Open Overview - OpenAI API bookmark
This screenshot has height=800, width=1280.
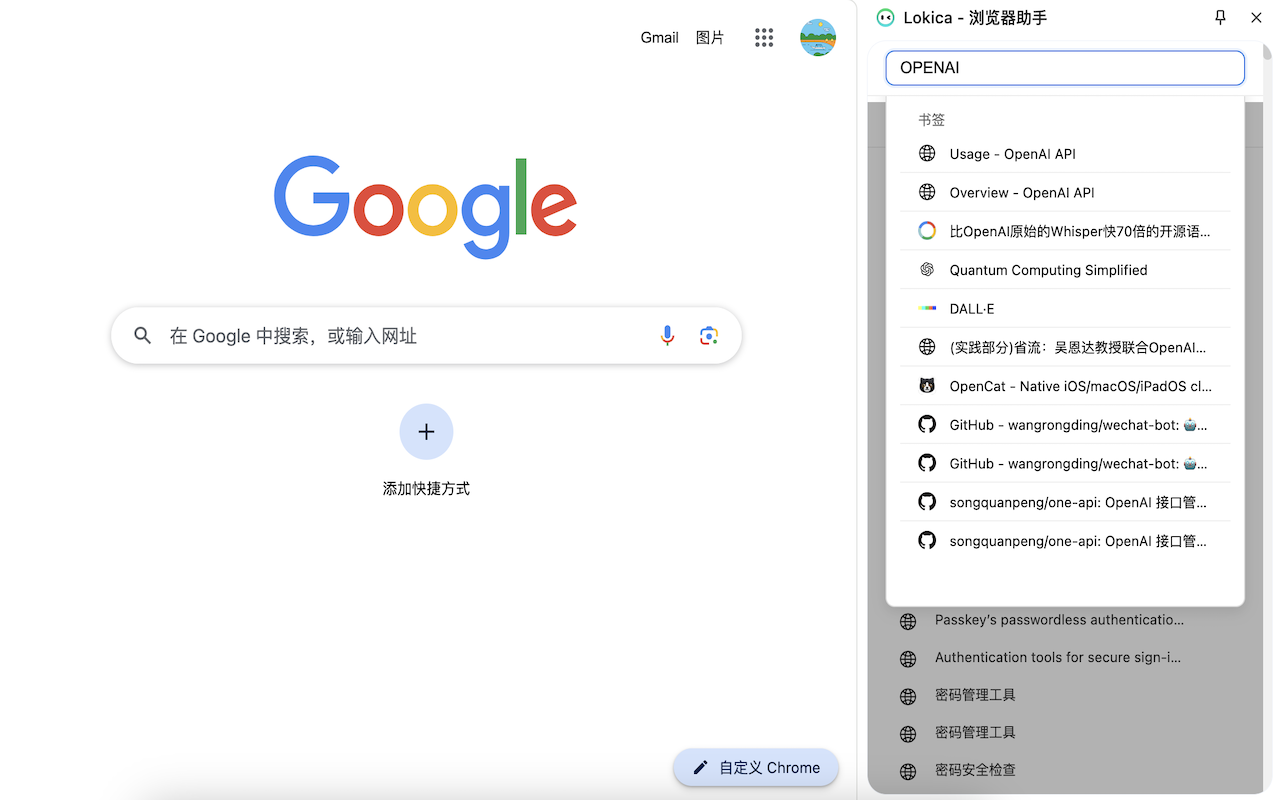(1065, 192)
